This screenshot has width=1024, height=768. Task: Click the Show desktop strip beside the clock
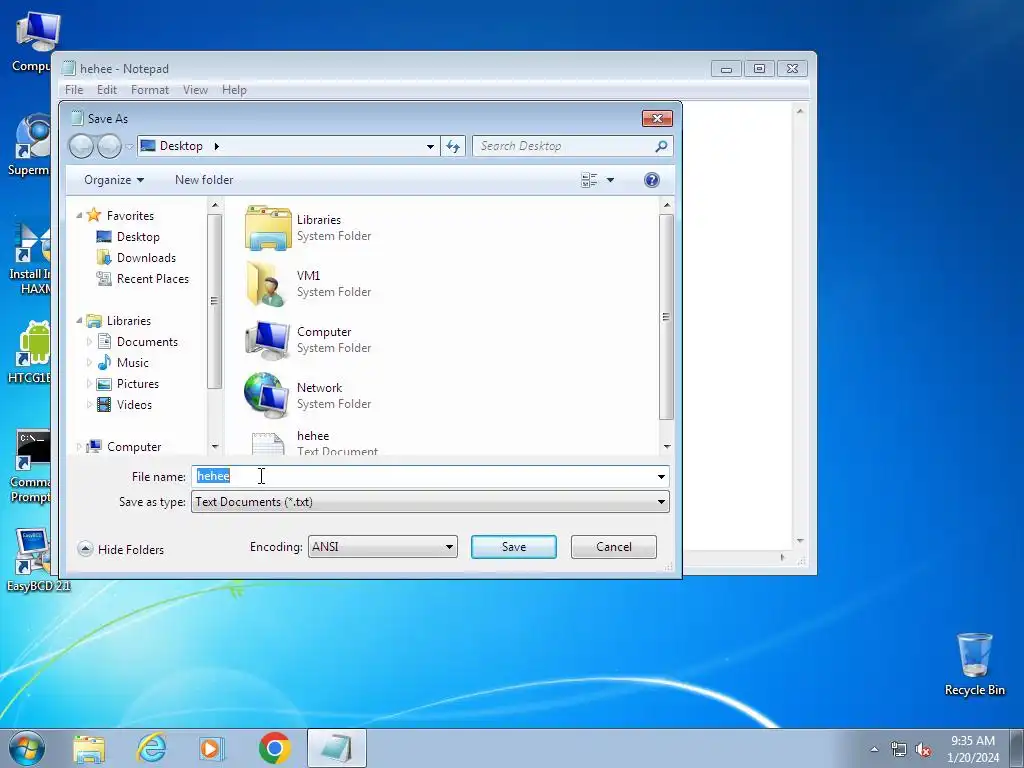click(1017, 748)
